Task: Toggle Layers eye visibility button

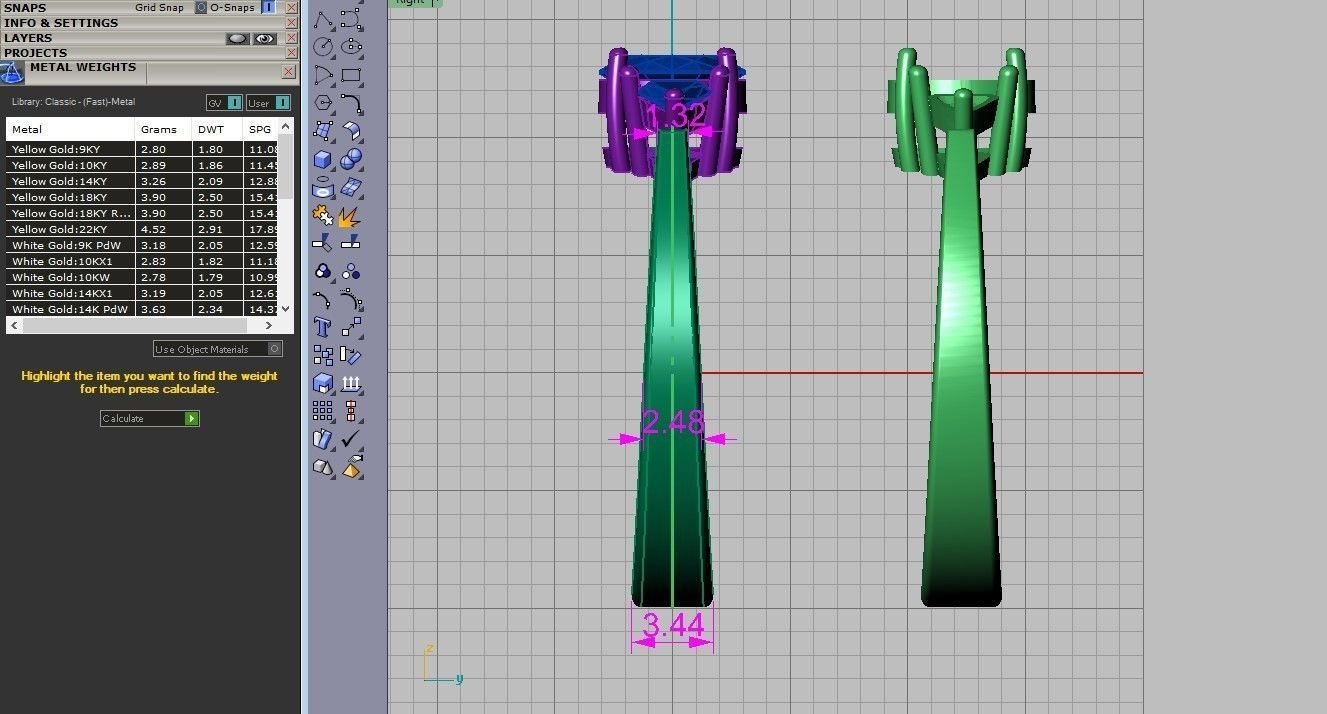Action: [x=265, y=38]
